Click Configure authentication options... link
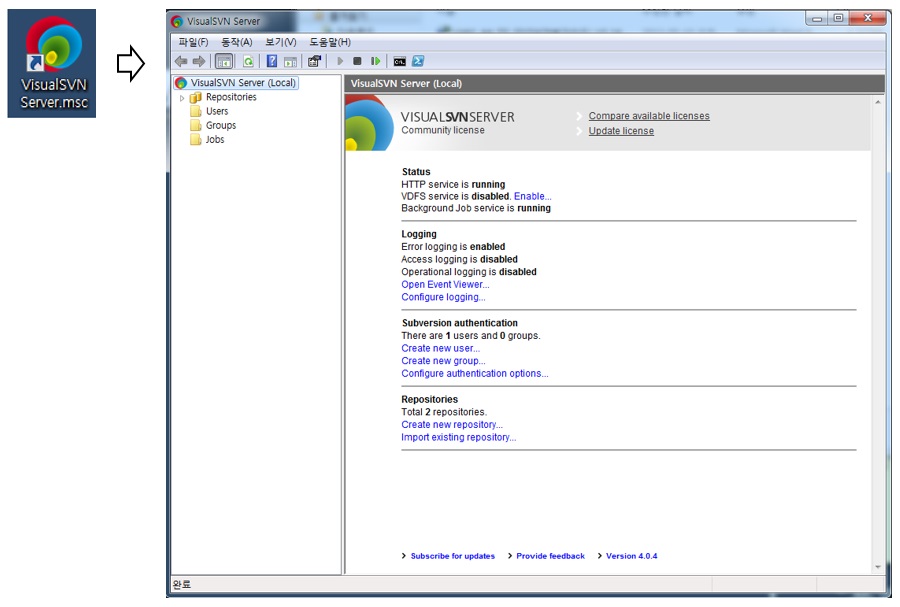The width and height of the screenshot is (900, 607). tap(475, 373)
